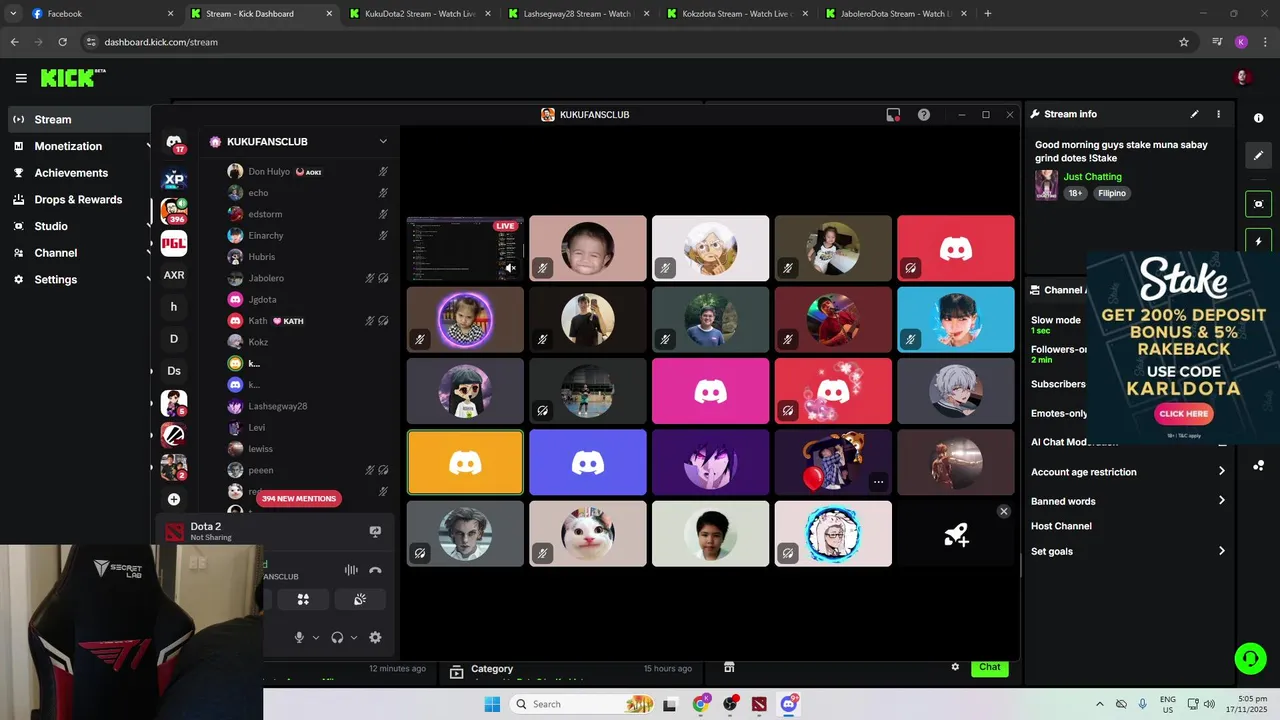Click the green KICK logo
The width and height of the screenshot is (1280, 720).
click(x=73, y=78)
